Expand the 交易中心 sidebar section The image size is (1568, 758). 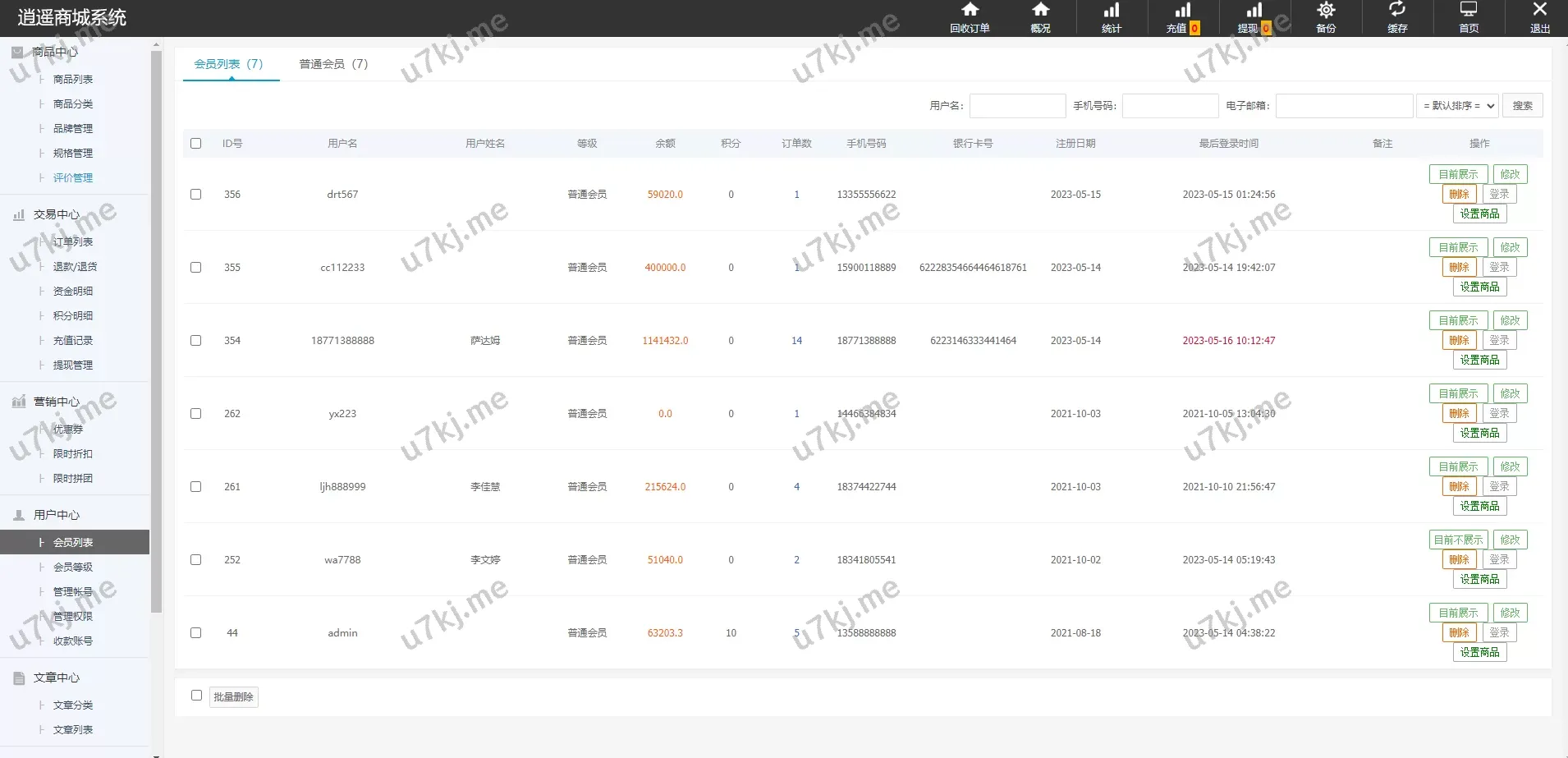click(57, 214)
